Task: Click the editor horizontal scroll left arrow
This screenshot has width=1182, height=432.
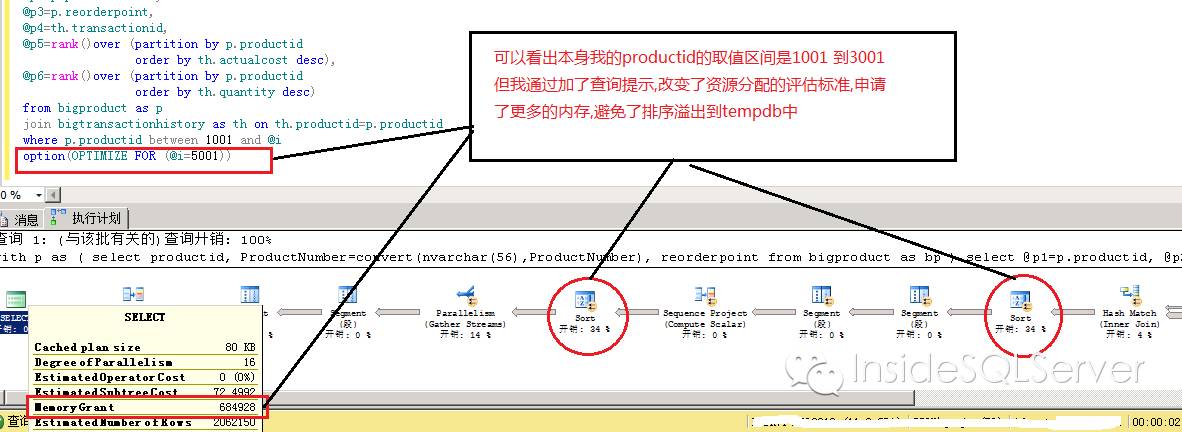Action: point(53,195)
